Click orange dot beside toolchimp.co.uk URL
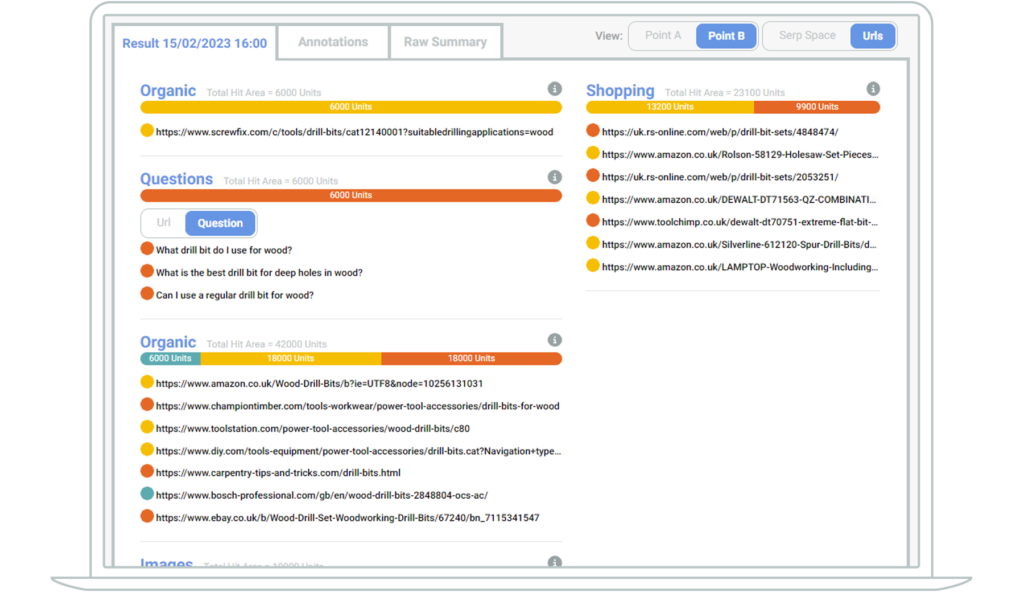The width and height of the screenshot is (1024, 592). click(593, 220)
